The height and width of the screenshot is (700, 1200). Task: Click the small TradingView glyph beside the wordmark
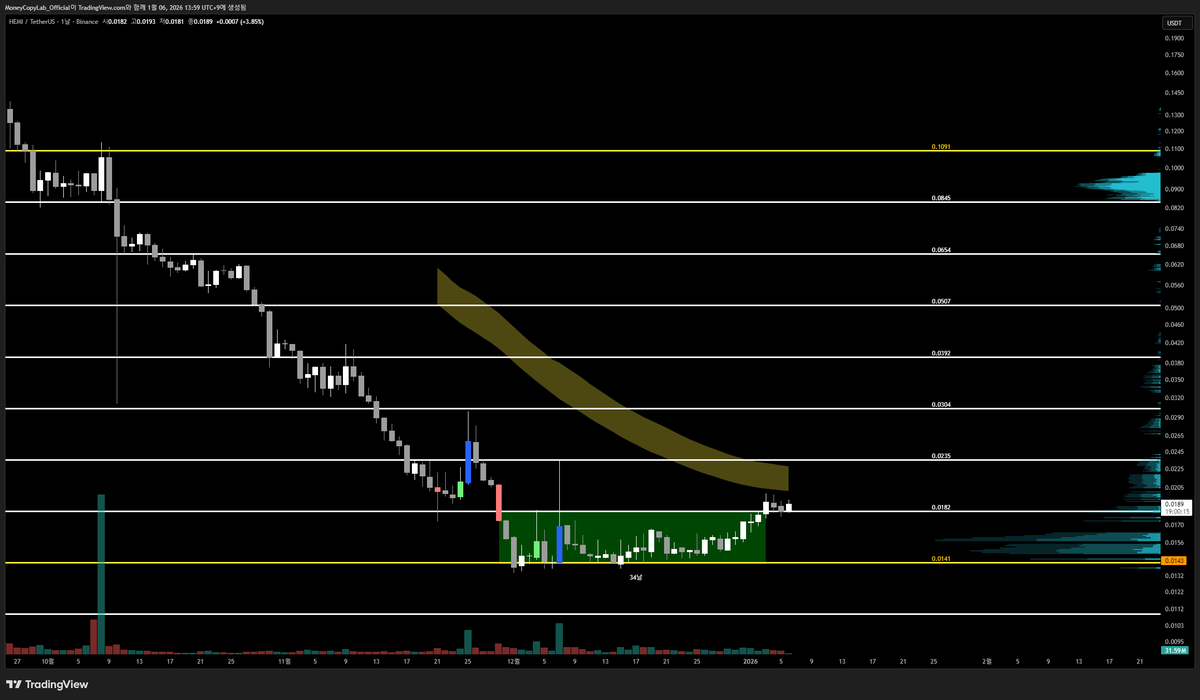14,685
